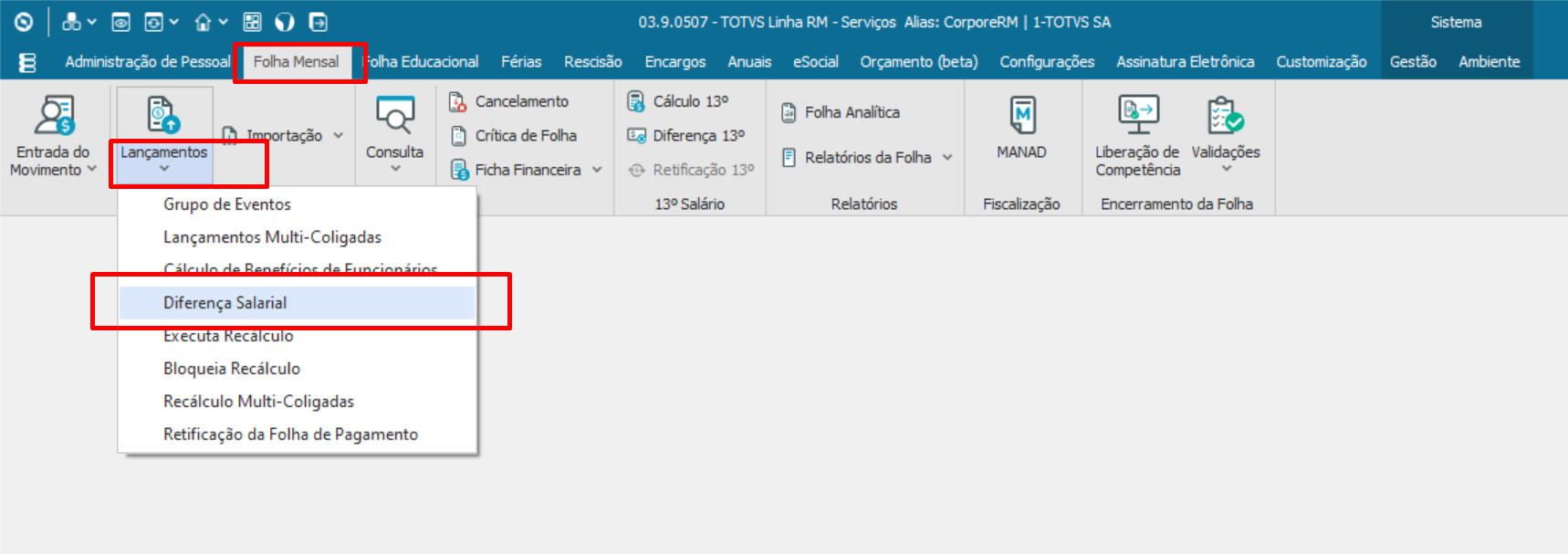Run Cálculo 13º command
The width and height of the screenshot is (1568, 554).
691,101
